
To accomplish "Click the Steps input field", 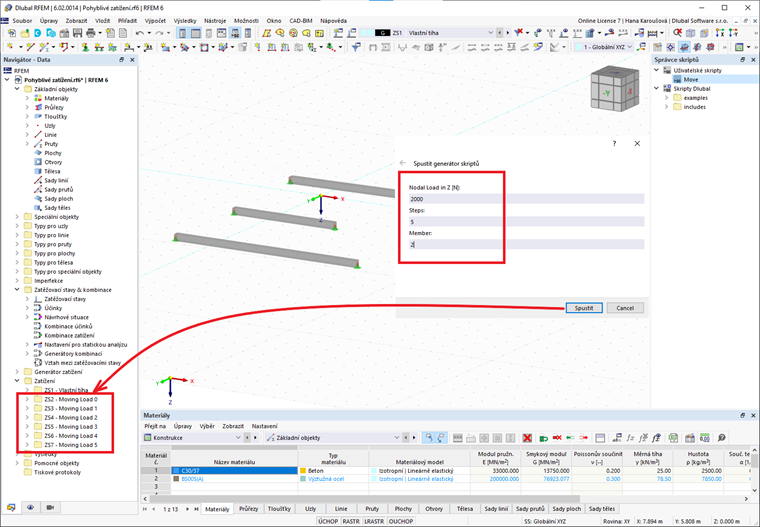I will pos(526,222).
